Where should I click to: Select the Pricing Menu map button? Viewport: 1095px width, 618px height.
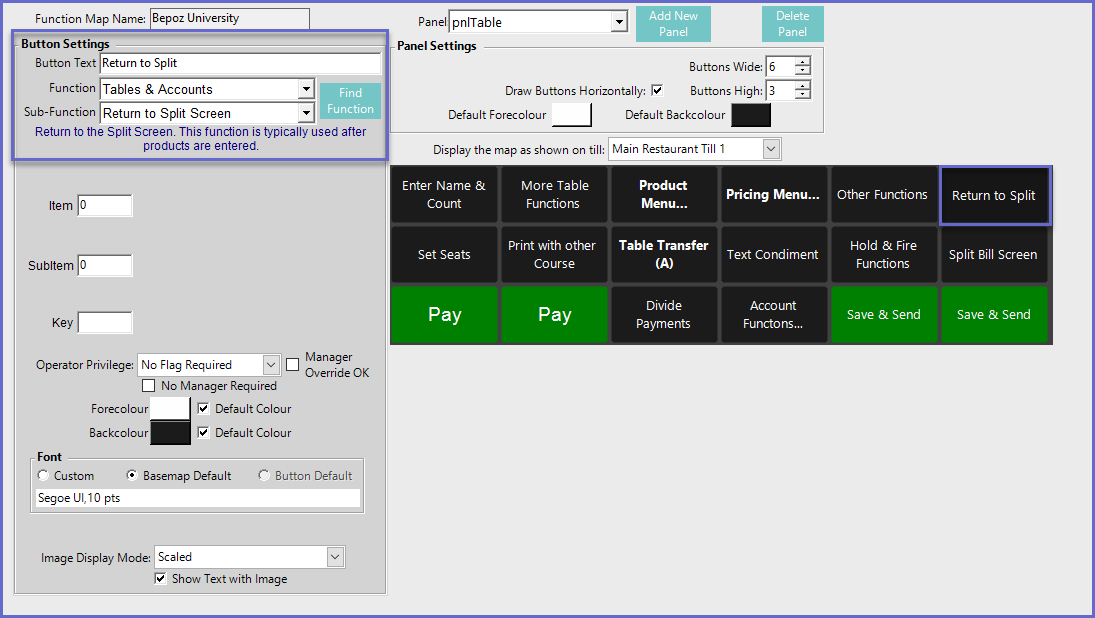pyautogui.click(x=774, y=195)
